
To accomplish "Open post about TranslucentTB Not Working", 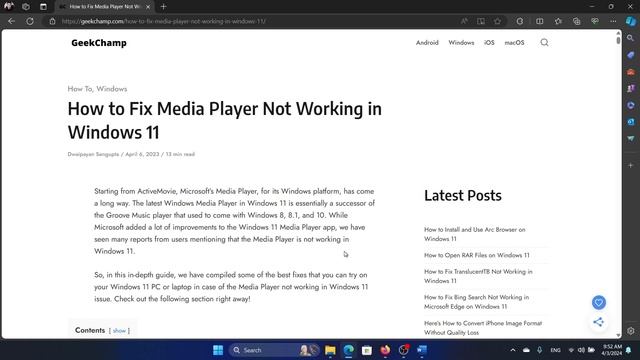I will coord(478,276).
